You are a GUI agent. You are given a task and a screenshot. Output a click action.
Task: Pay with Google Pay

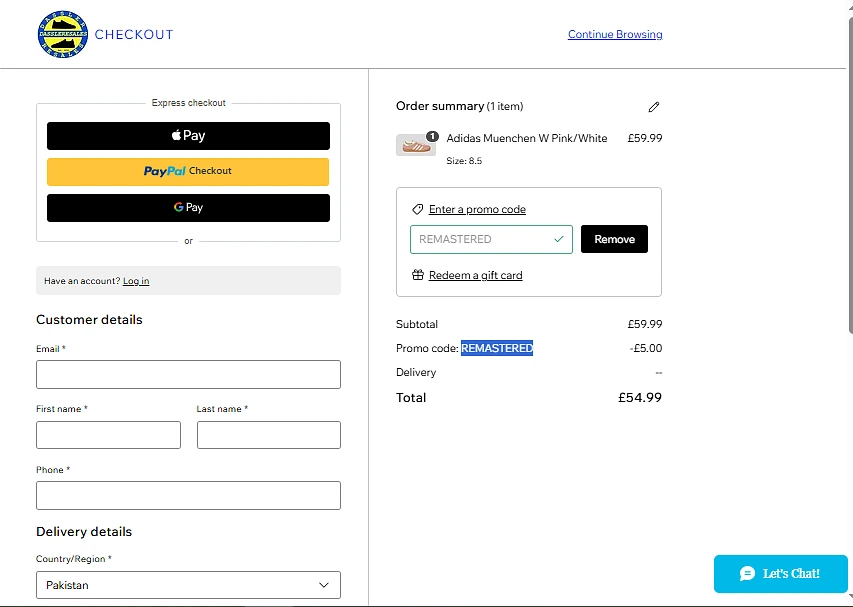188,208
